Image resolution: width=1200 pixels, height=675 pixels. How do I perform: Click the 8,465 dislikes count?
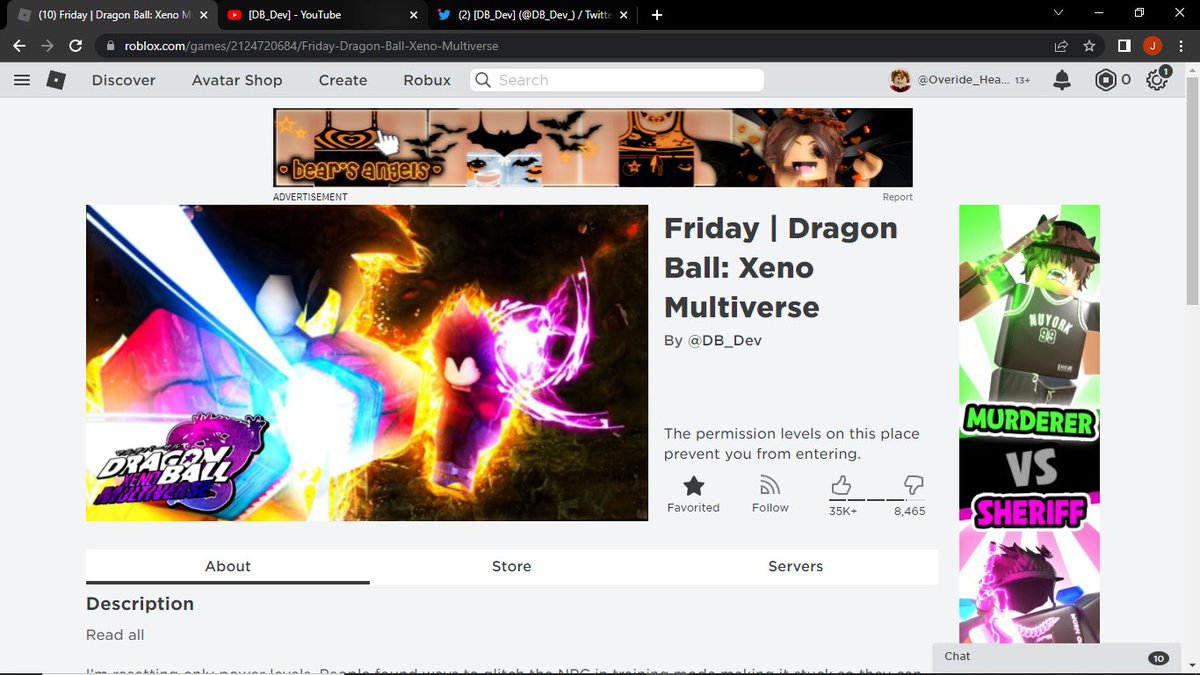[x=910, y=511]
